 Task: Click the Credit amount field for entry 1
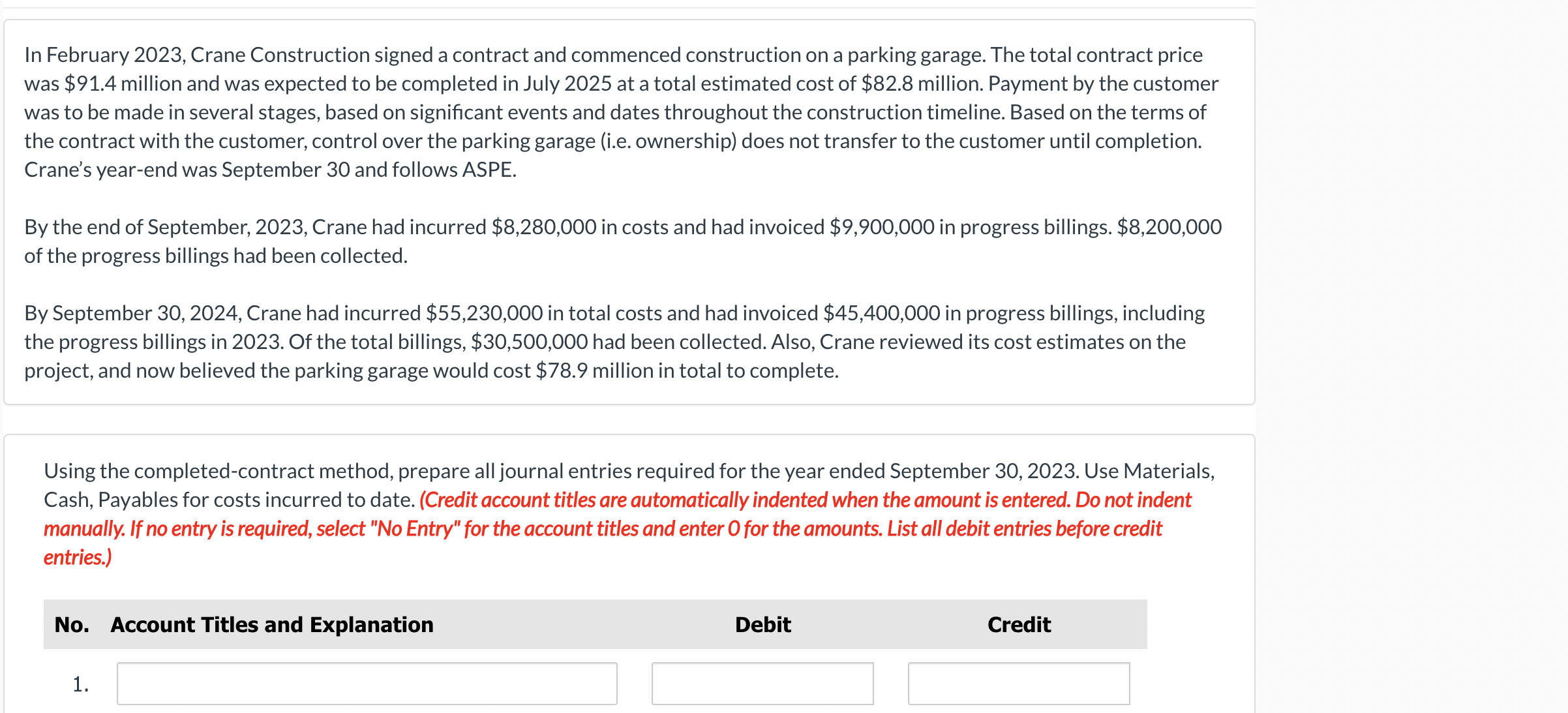click(x=1018, y=684)
